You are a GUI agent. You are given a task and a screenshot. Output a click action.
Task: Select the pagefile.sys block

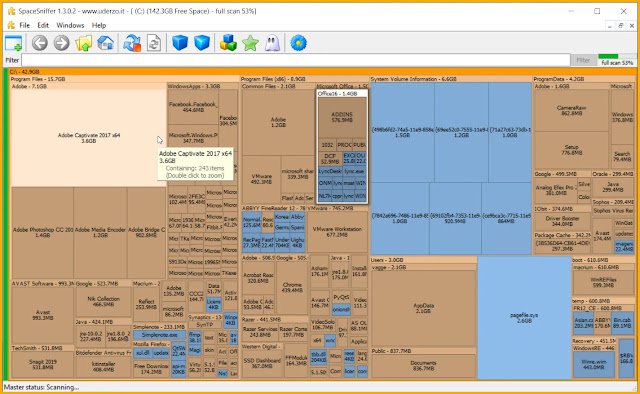[x=524, y=318]
